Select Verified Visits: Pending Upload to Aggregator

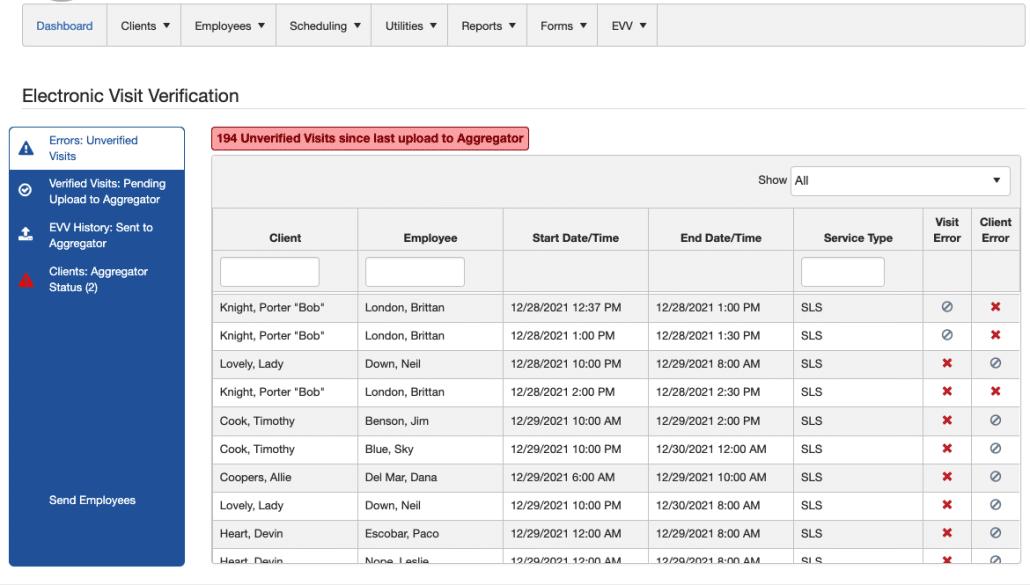coord(107,191)
